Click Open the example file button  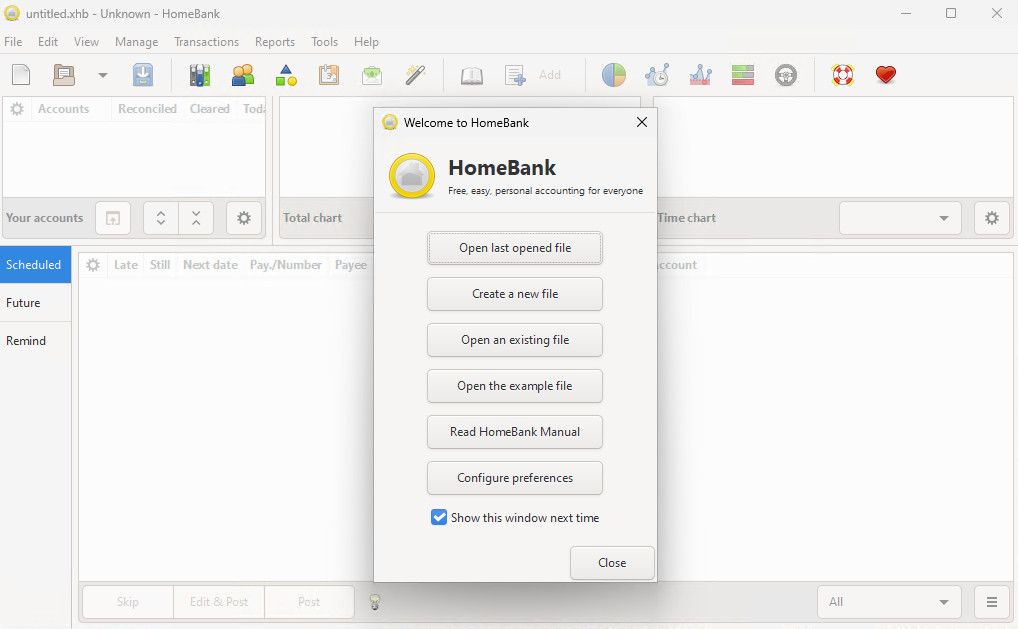(515, 386)
